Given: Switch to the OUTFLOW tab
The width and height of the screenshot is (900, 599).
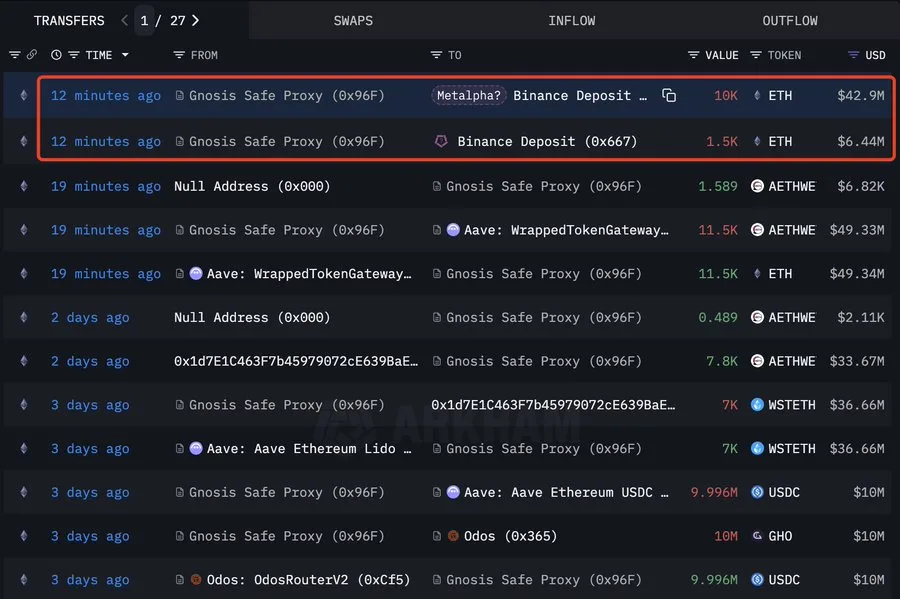Looking at the screenshot, I should coord(790,21).
